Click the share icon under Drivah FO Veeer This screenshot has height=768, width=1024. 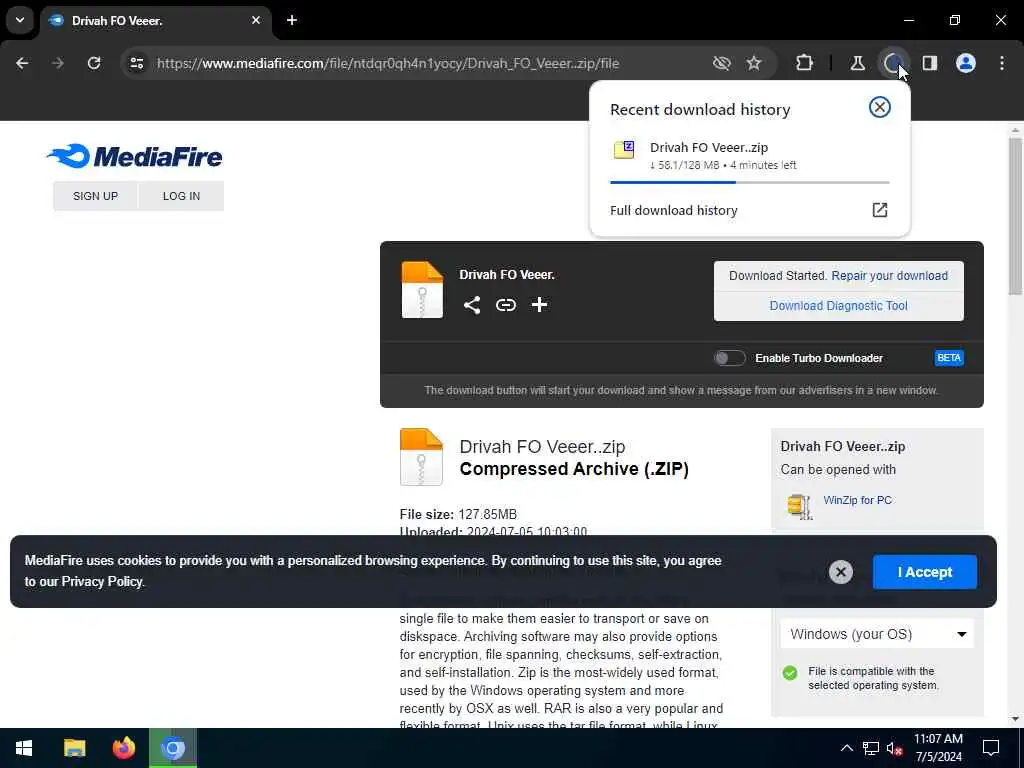pyautogui.click(x=472, y=305)
